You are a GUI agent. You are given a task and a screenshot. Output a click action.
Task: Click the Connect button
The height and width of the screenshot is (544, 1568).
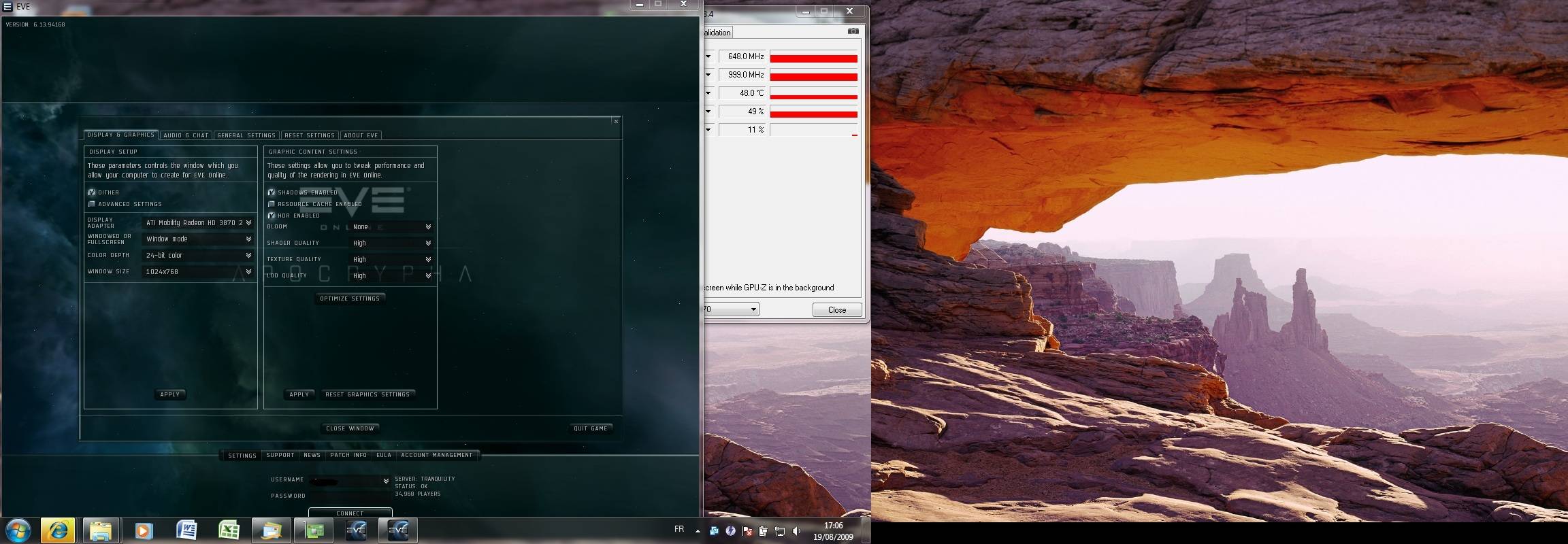point(350,513)
